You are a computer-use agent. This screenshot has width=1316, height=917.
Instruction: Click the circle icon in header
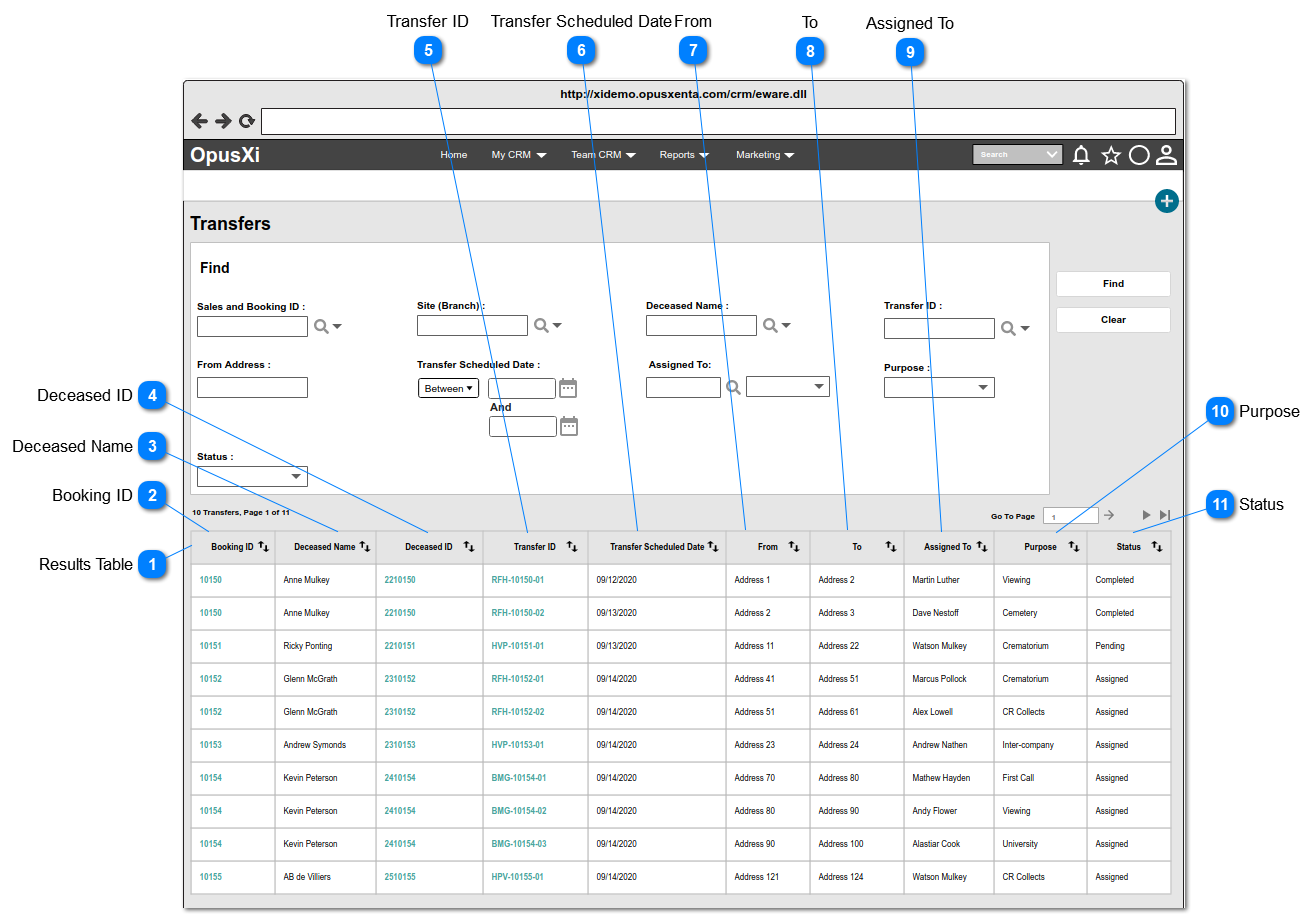[x=1139, y=155]
